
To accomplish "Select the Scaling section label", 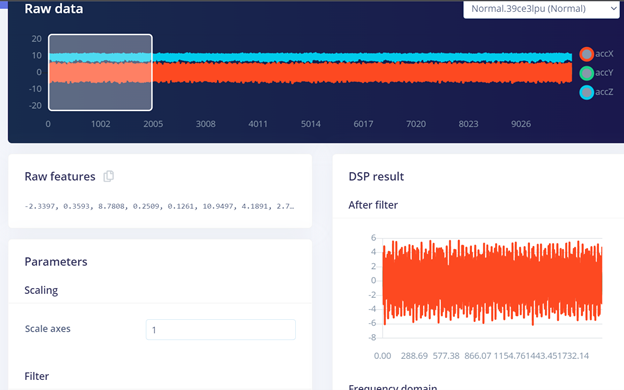I will click(x=41, y=290).
